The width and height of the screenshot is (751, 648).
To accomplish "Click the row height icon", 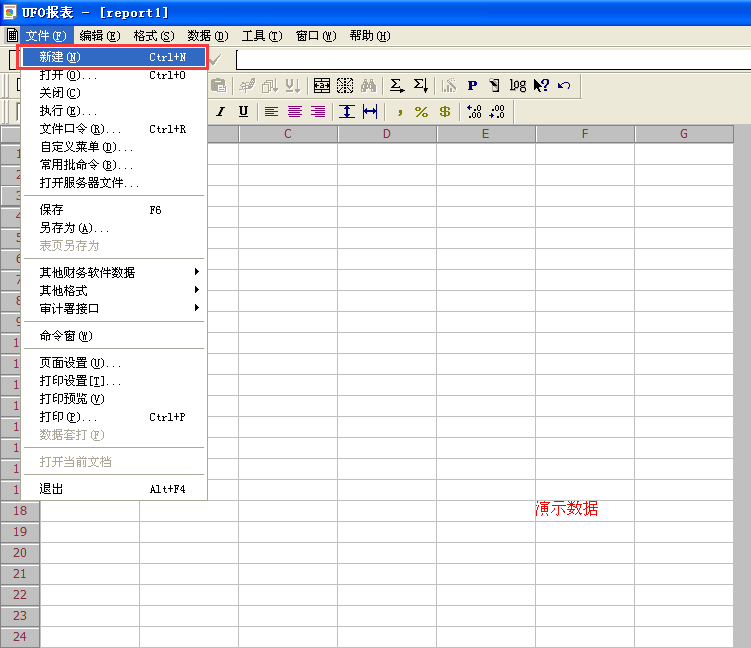I will (x=347, y=112).
